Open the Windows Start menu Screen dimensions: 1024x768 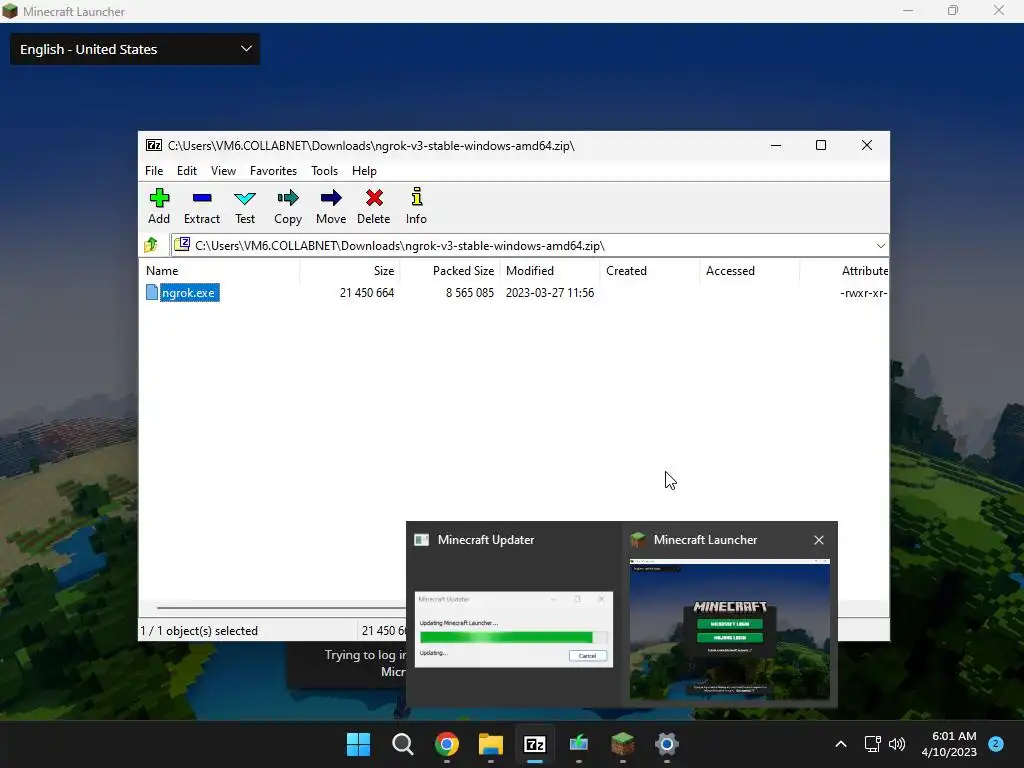(x=358, y=744)
